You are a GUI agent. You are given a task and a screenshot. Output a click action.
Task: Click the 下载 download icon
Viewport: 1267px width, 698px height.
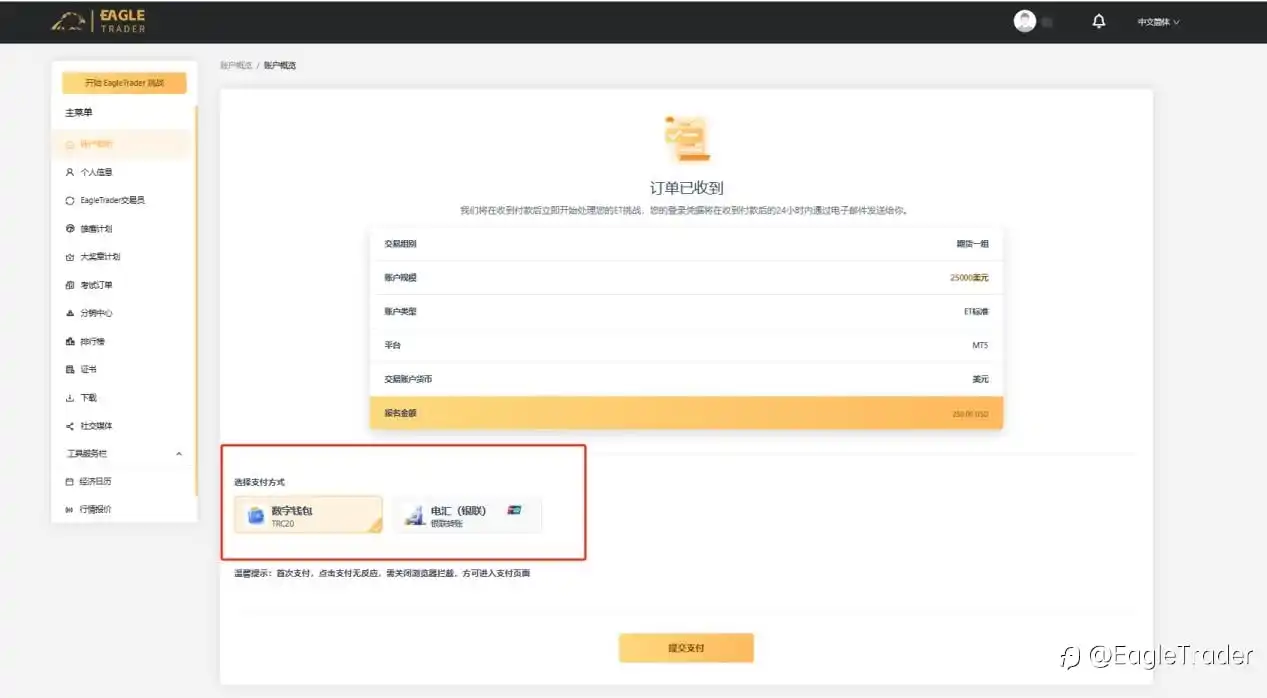coord(70,397)
